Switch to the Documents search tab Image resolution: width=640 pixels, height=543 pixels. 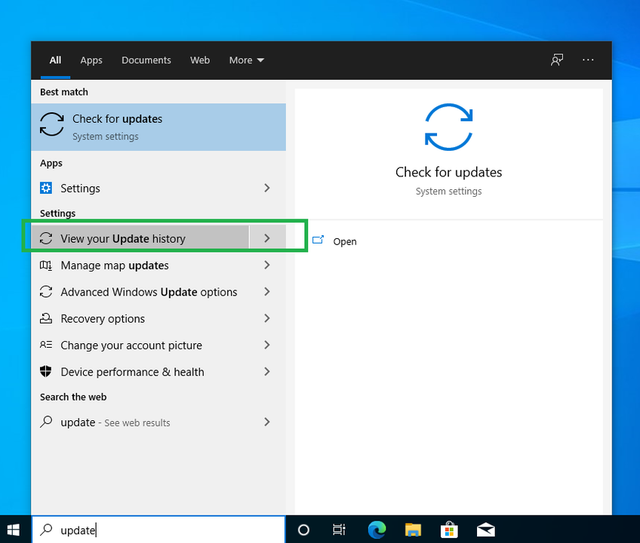tap(146, 60)
